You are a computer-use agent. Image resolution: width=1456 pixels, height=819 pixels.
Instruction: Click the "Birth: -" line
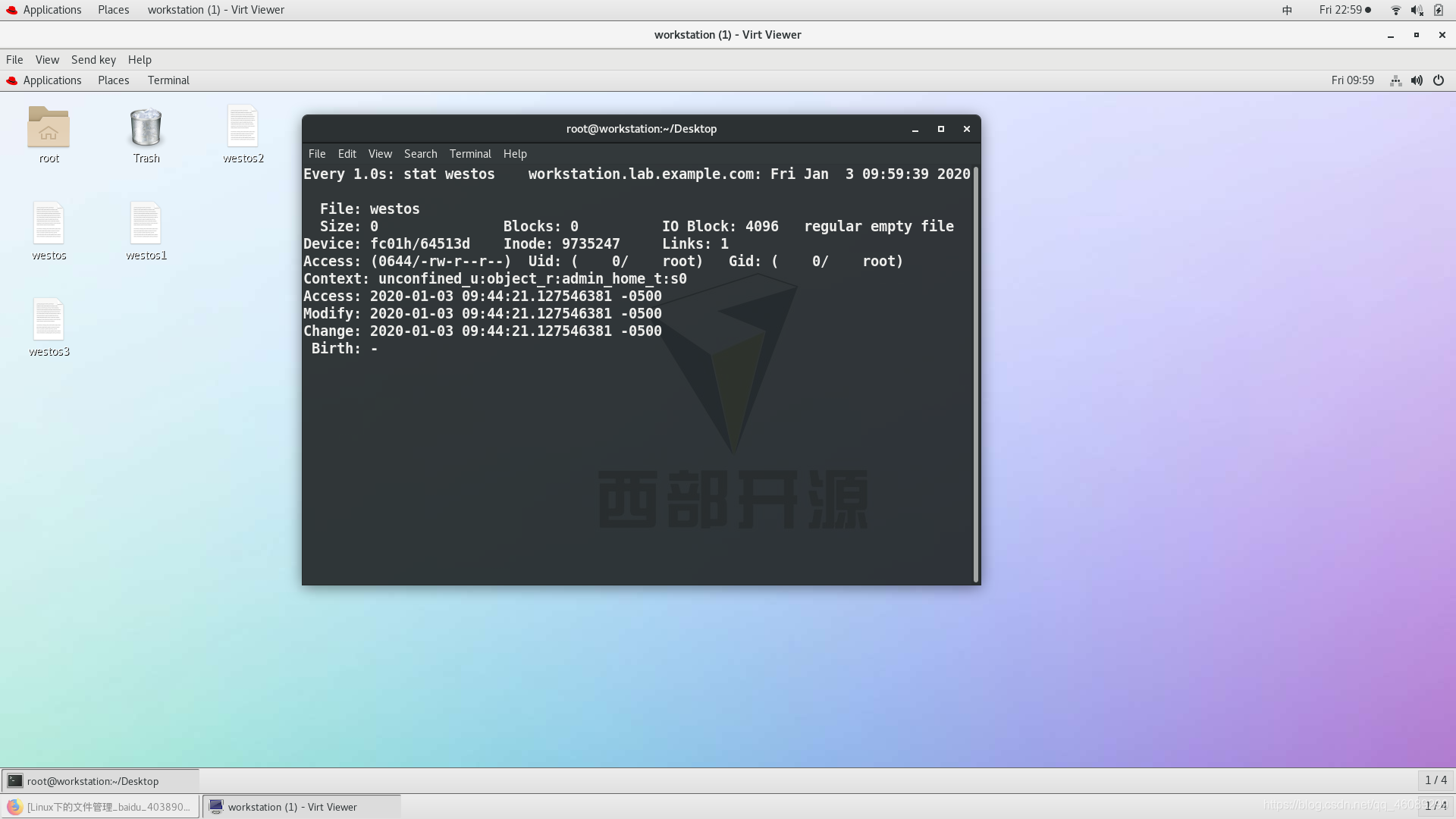pos(344,349)
